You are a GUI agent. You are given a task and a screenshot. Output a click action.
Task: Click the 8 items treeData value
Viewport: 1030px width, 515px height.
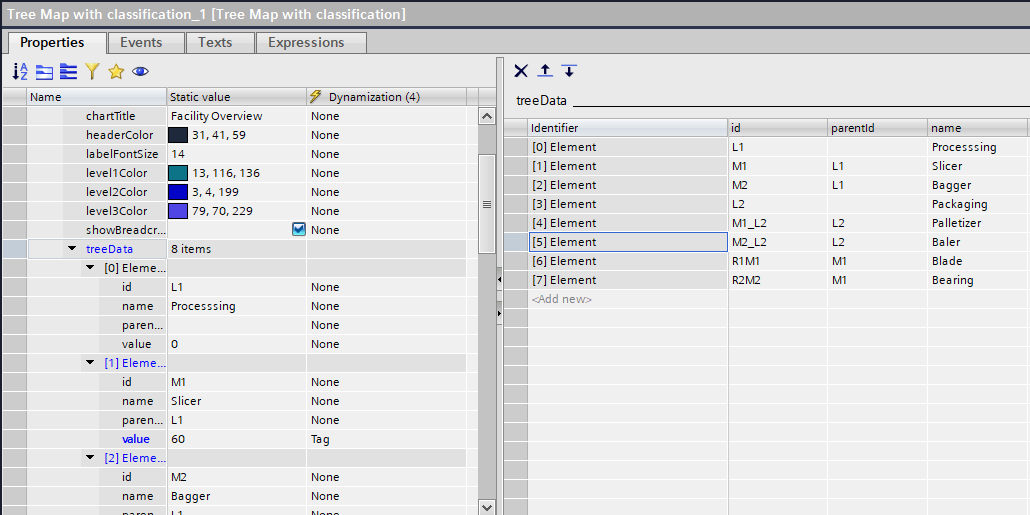click(x=236, y=249)
